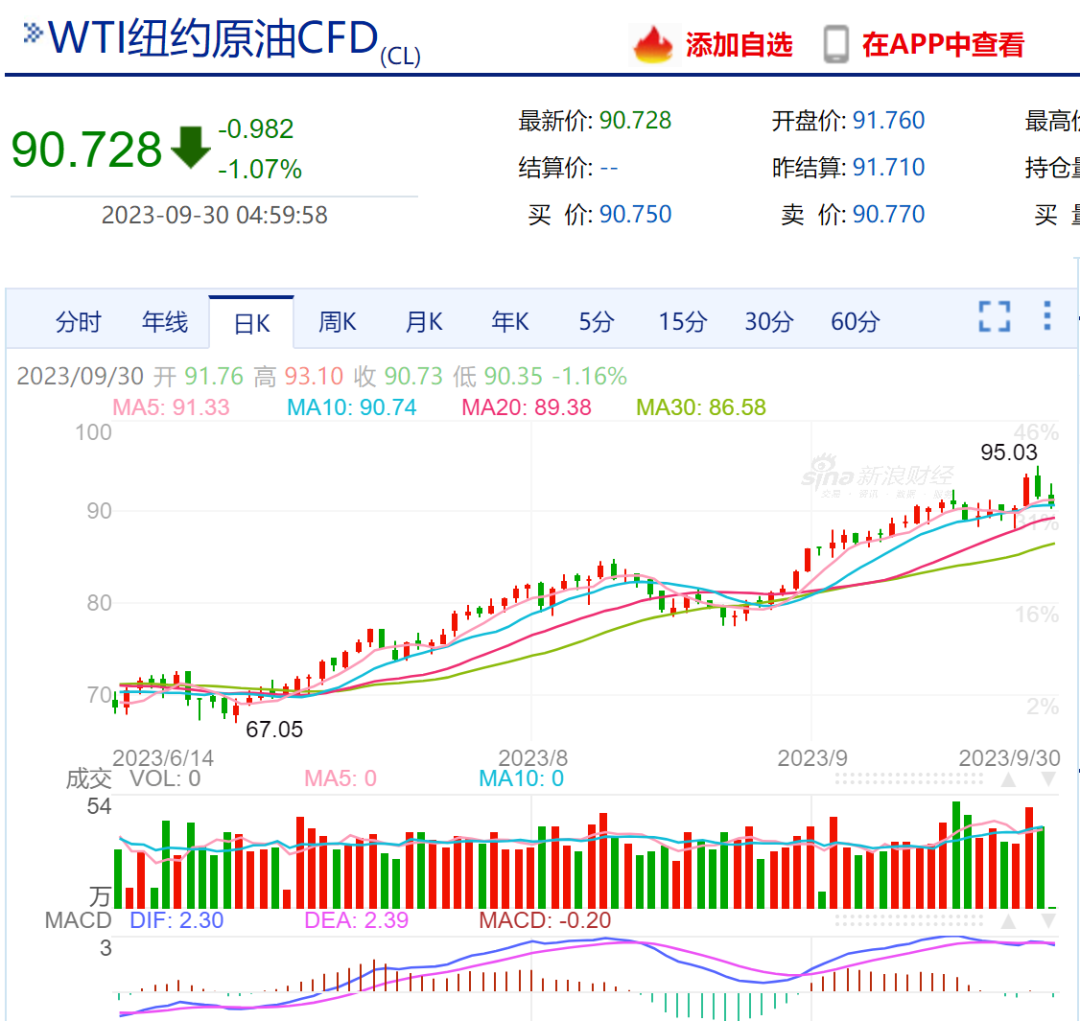Screen dimensions: 1080x1021
Task: Click the down triangle in MACD panel
Action: click(x=1048, y=921)
